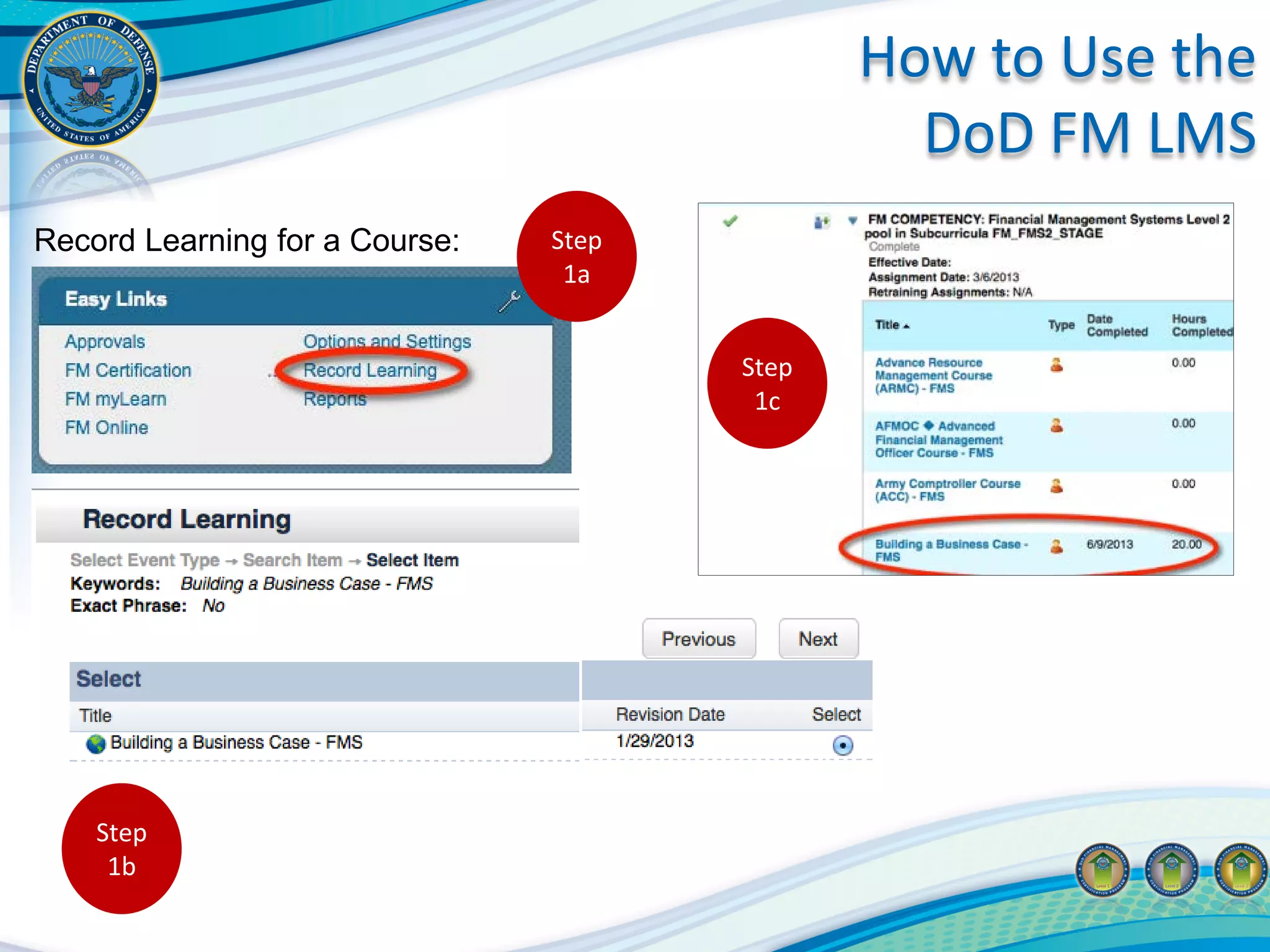The image size is (1270, 952).
Task: Open Options and Settings link
Action: pos(387,342)
